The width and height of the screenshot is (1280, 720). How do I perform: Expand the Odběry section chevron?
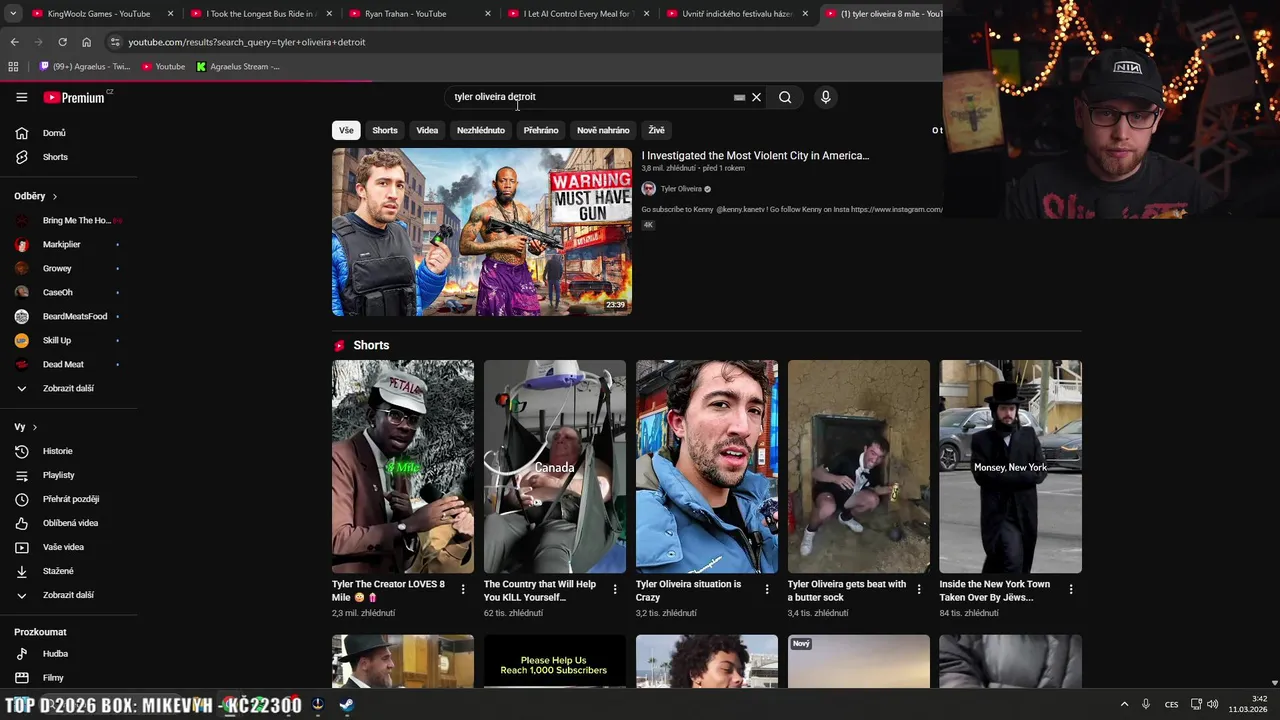click(x=54, y=197)
